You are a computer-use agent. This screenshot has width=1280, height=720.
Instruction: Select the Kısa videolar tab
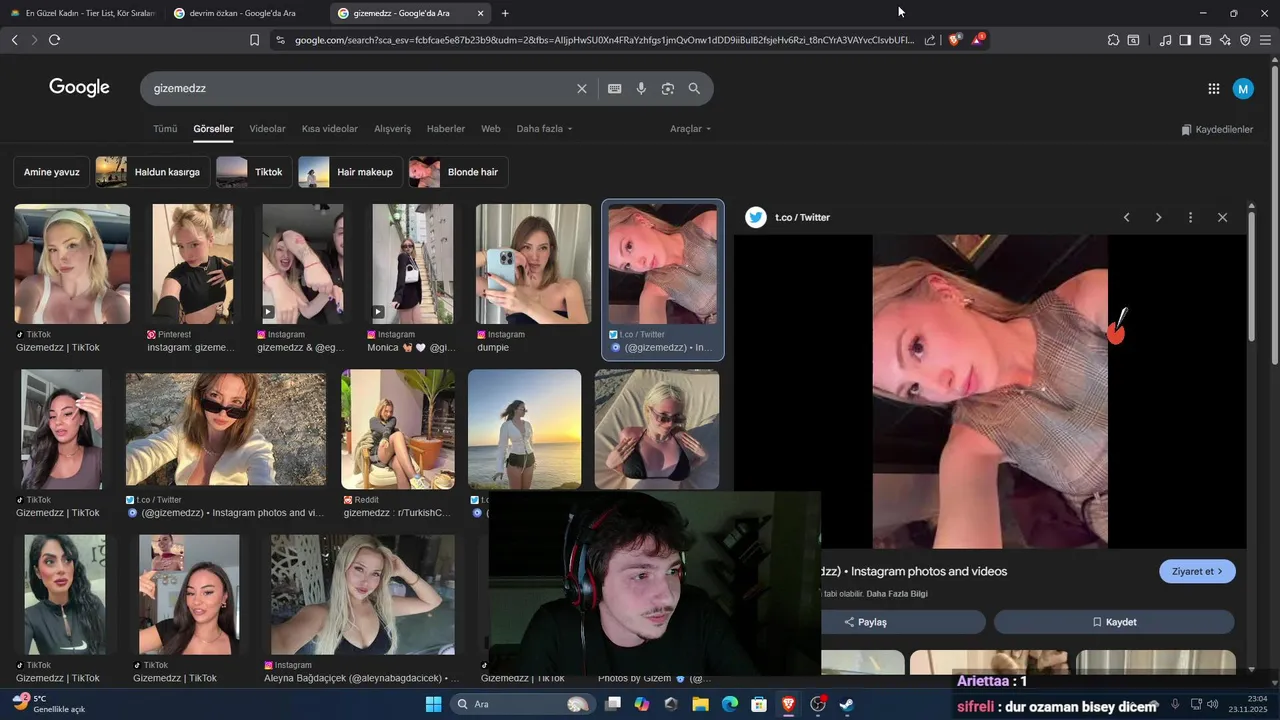coord(330,129)
